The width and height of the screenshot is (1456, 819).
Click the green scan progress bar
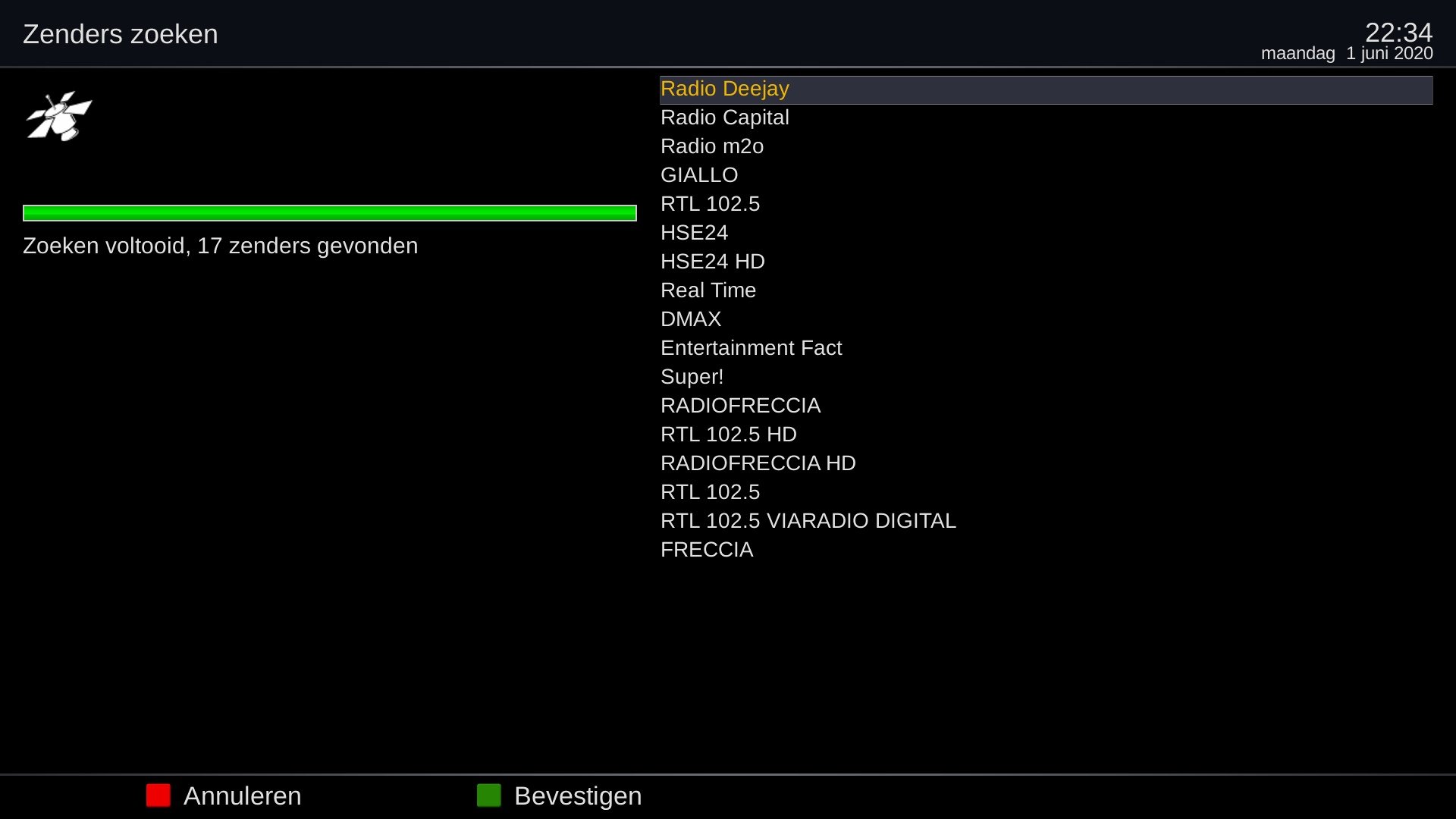[330, 213]
